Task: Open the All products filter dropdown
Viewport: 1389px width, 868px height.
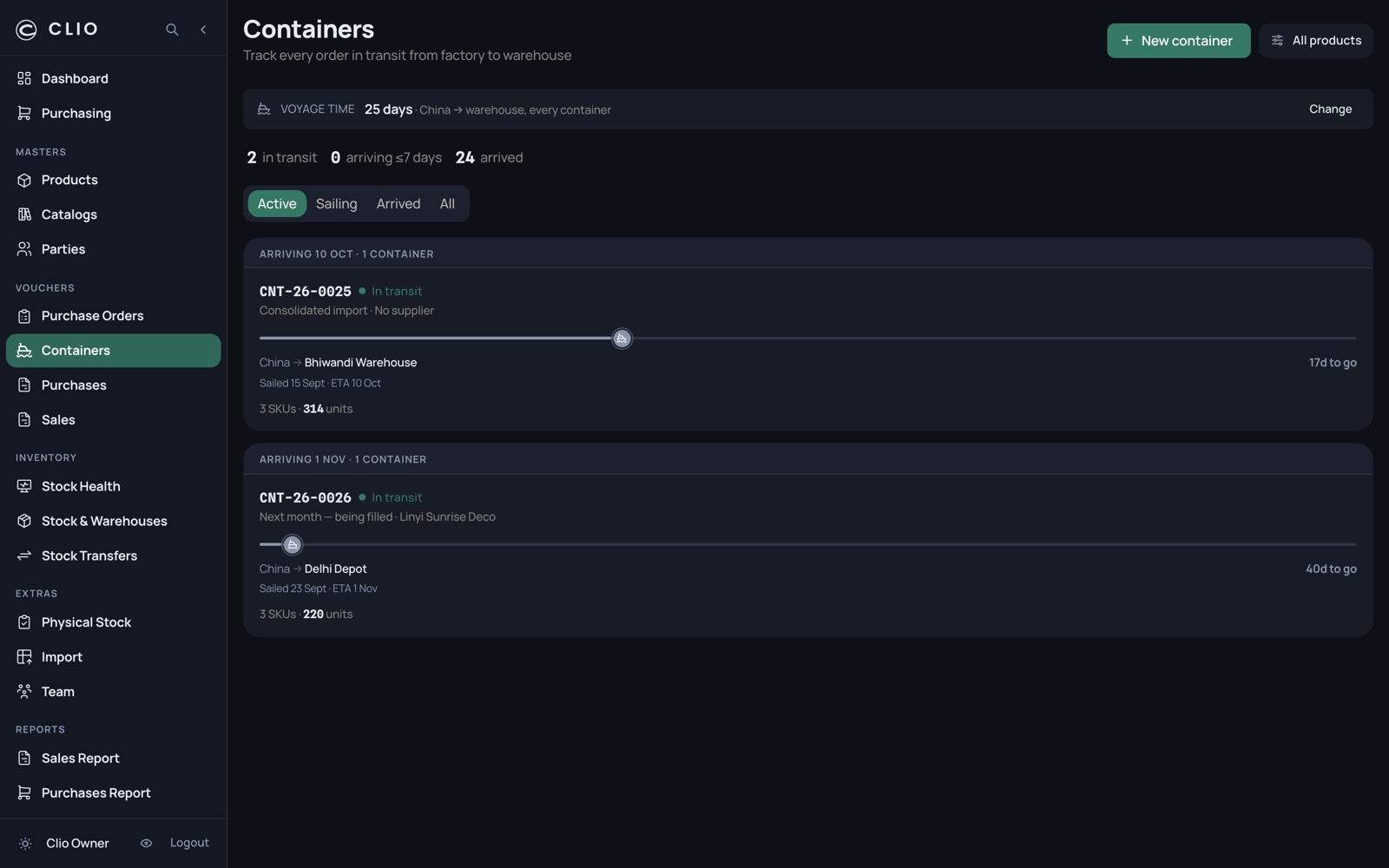Action: (1315, 41)
